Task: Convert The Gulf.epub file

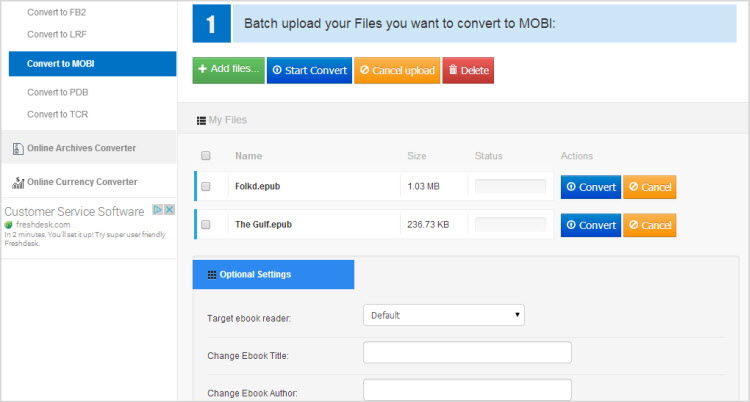Action: pos(591,225)
